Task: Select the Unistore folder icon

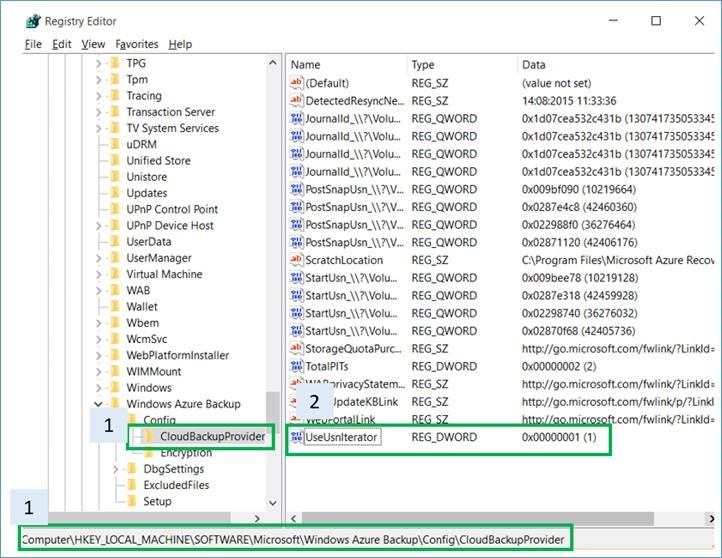Action: click(115, 177)
